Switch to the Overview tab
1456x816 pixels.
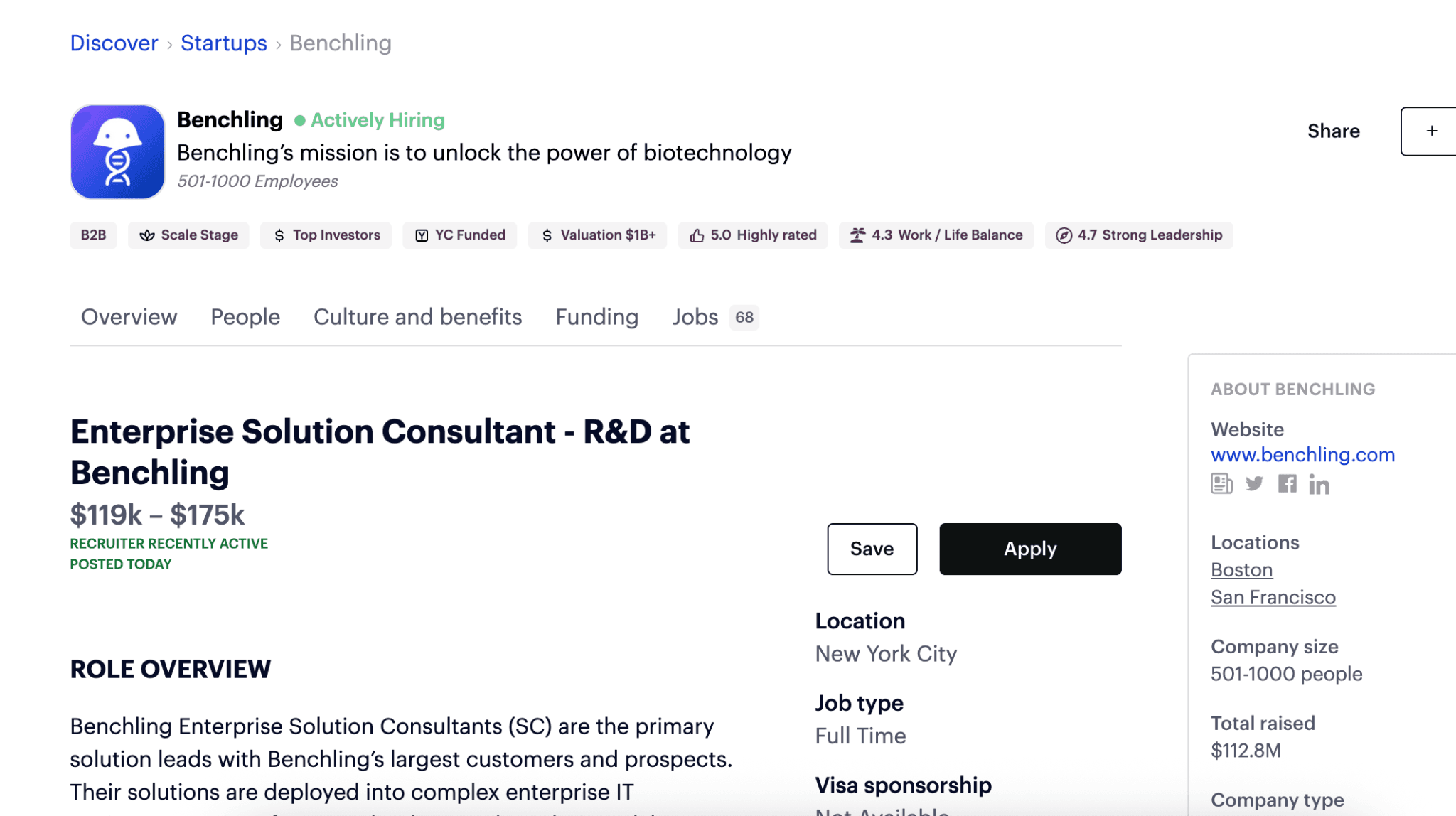coord(129,317)
